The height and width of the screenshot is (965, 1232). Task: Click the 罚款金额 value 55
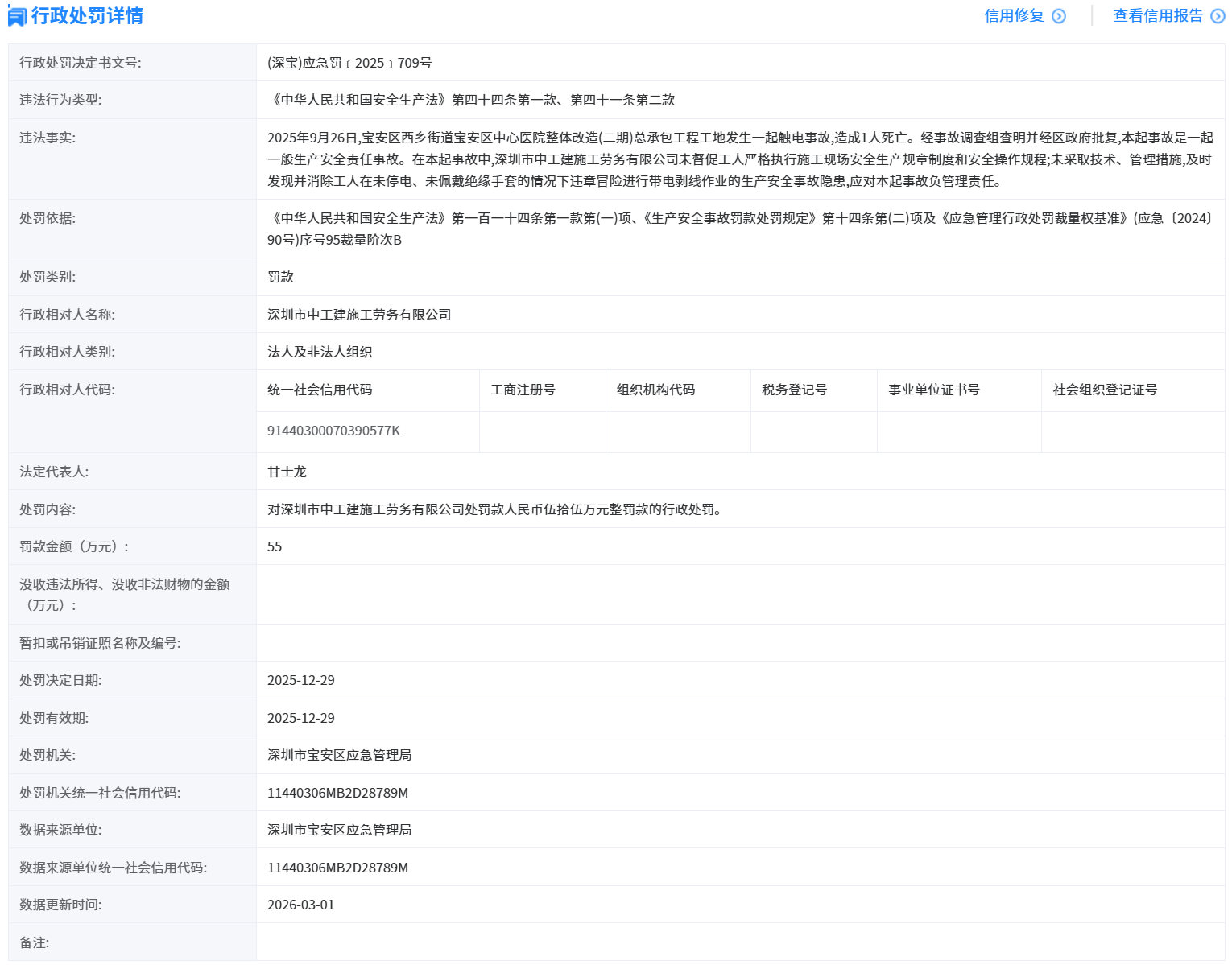[x=275, y=546]
